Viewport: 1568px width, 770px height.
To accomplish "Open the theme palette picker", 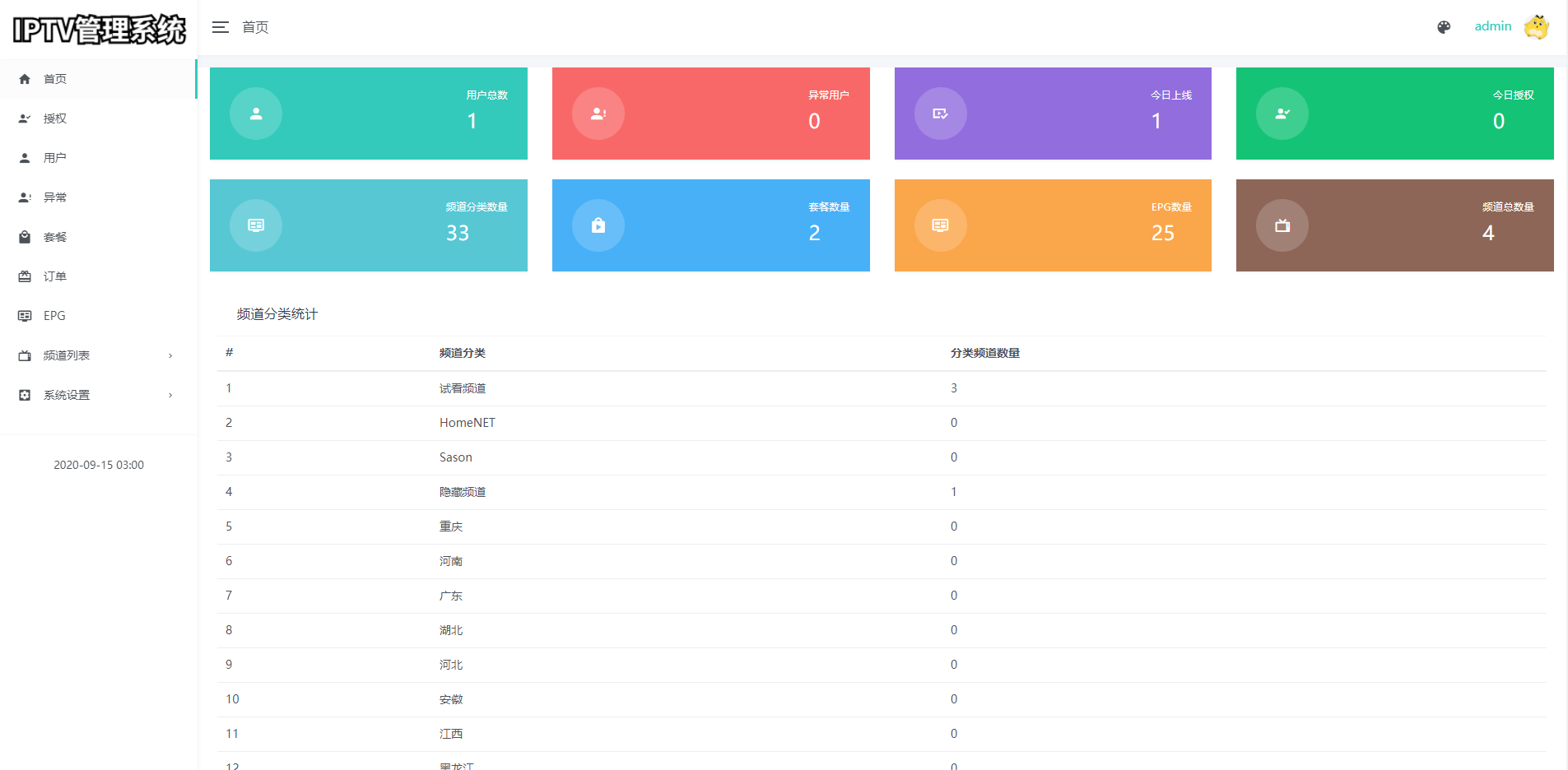I will coord(1444,27).
